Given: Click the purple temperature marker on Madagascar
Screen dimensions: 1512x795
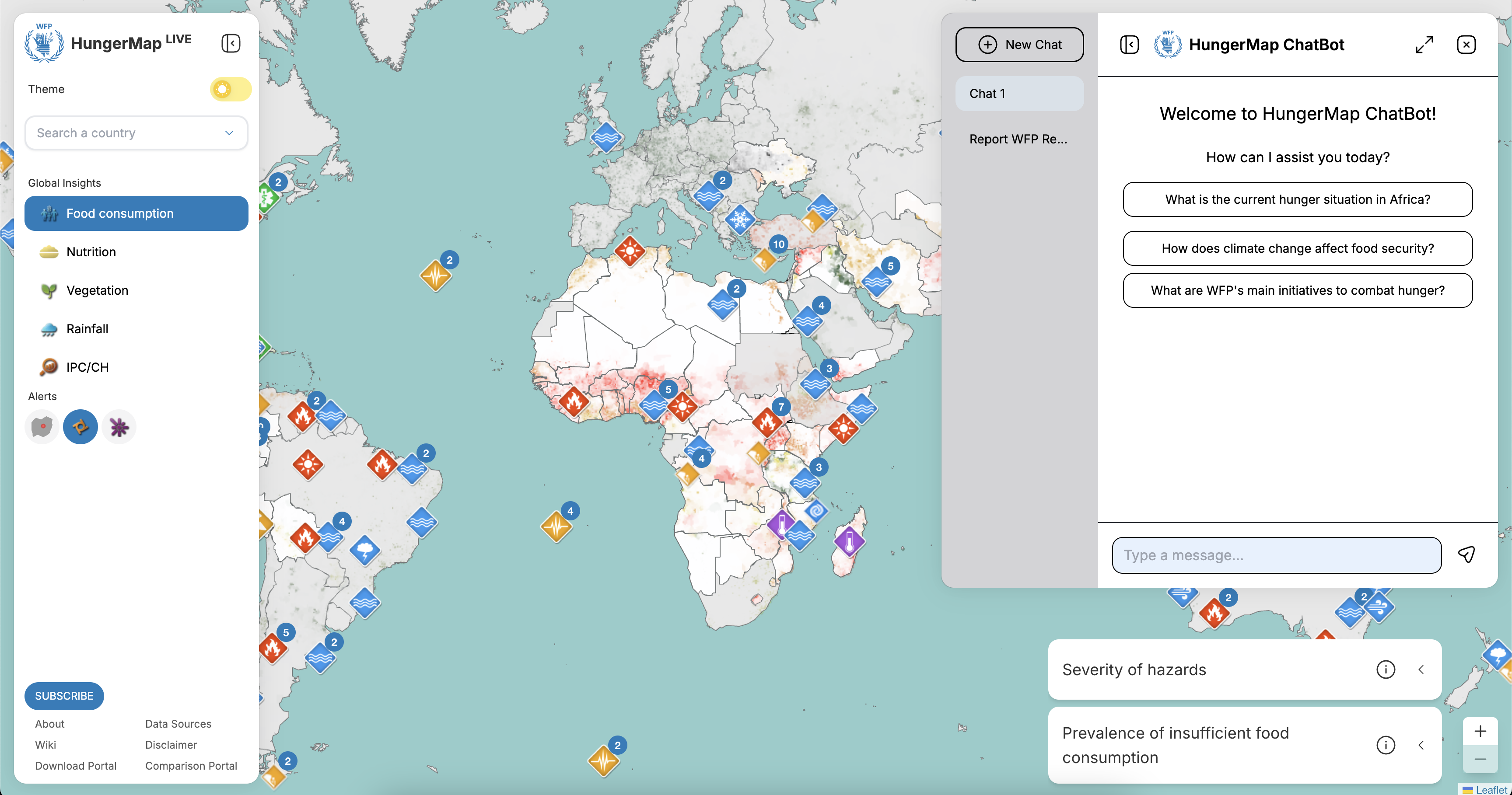Looking at the screenshot, I should tap(849, 541).
